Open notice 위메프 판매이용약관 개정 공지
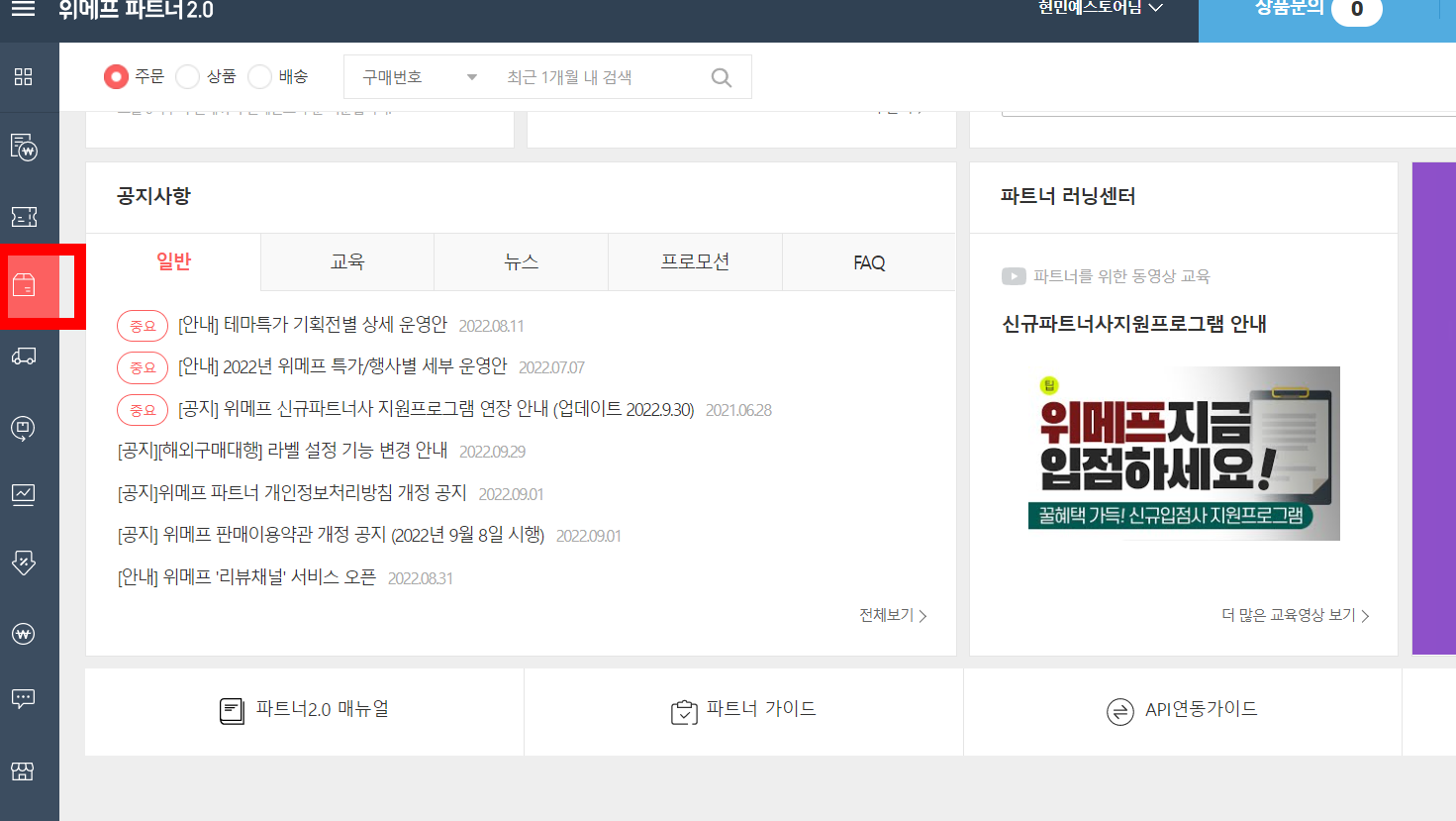Screen dimensions: 1456x821 coord(331,535)
